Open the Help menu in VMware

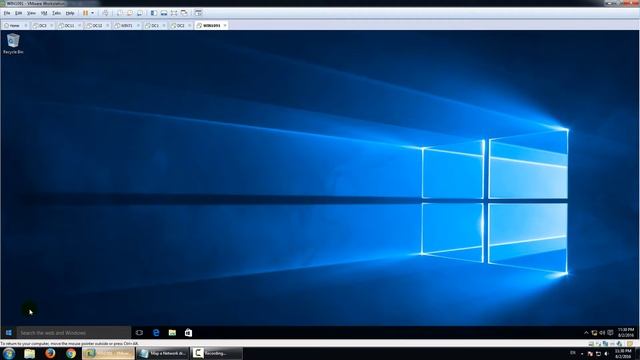70,13
